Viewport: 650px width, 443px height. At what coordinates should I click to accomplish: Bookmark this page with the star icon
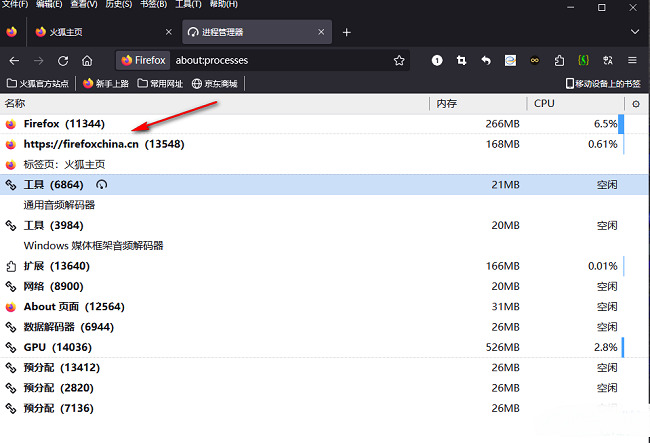pos(399,61)
